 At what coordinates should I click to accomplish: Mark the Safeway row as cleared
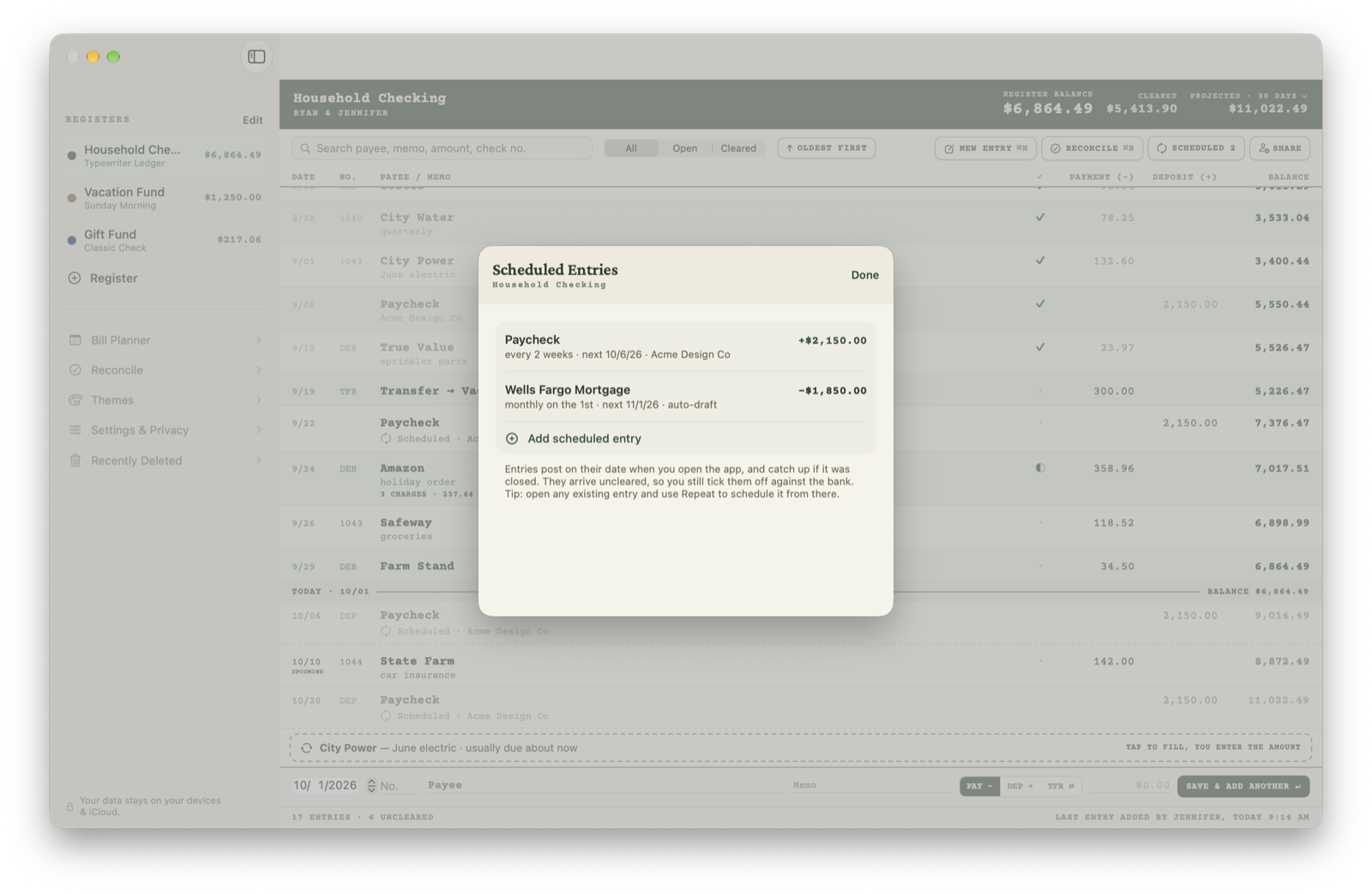tap(1040, 522)
